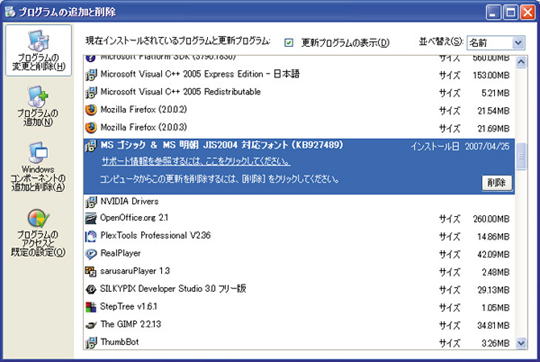Click the RealPlayer icon
This screenshot has width=540, height=362.
pyautogui.click(x=91, y=254)
